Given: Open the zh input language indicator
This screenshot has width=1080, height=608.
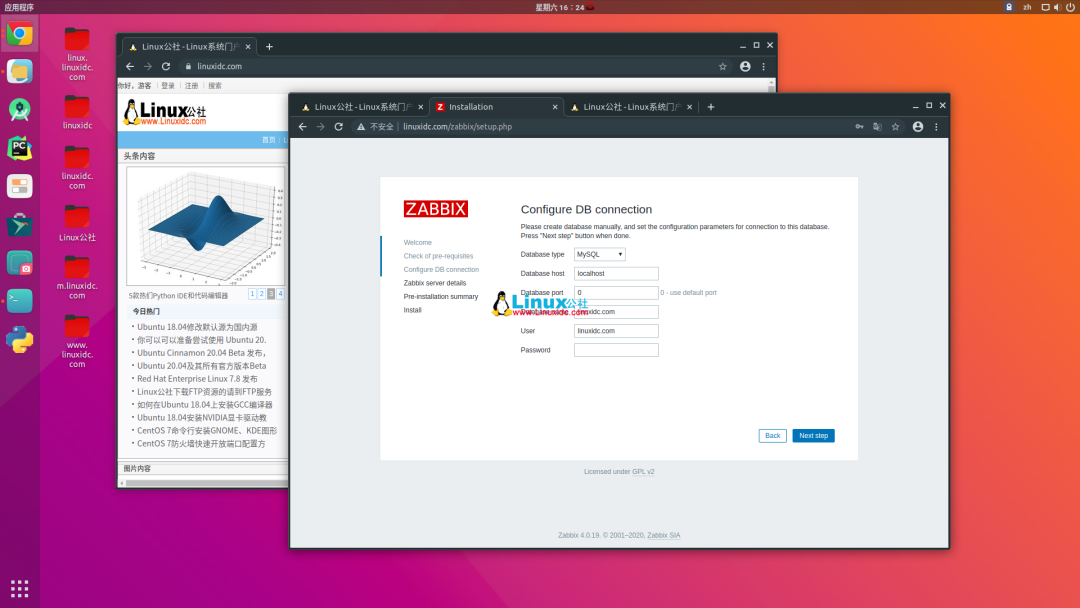Looking at the screenshot, I should [x=1027, y=7].
